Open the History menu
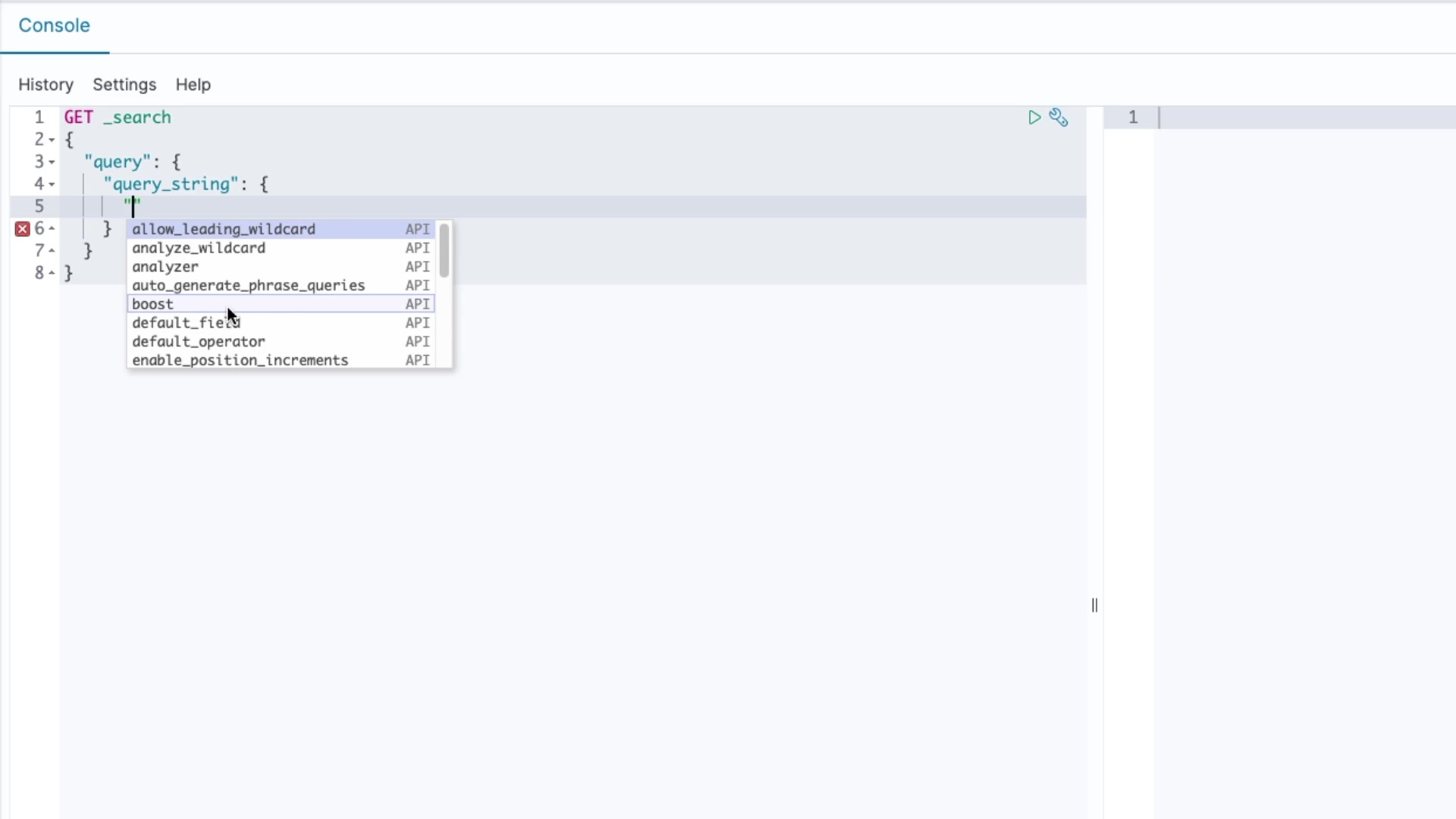 (x=45, y=85)
